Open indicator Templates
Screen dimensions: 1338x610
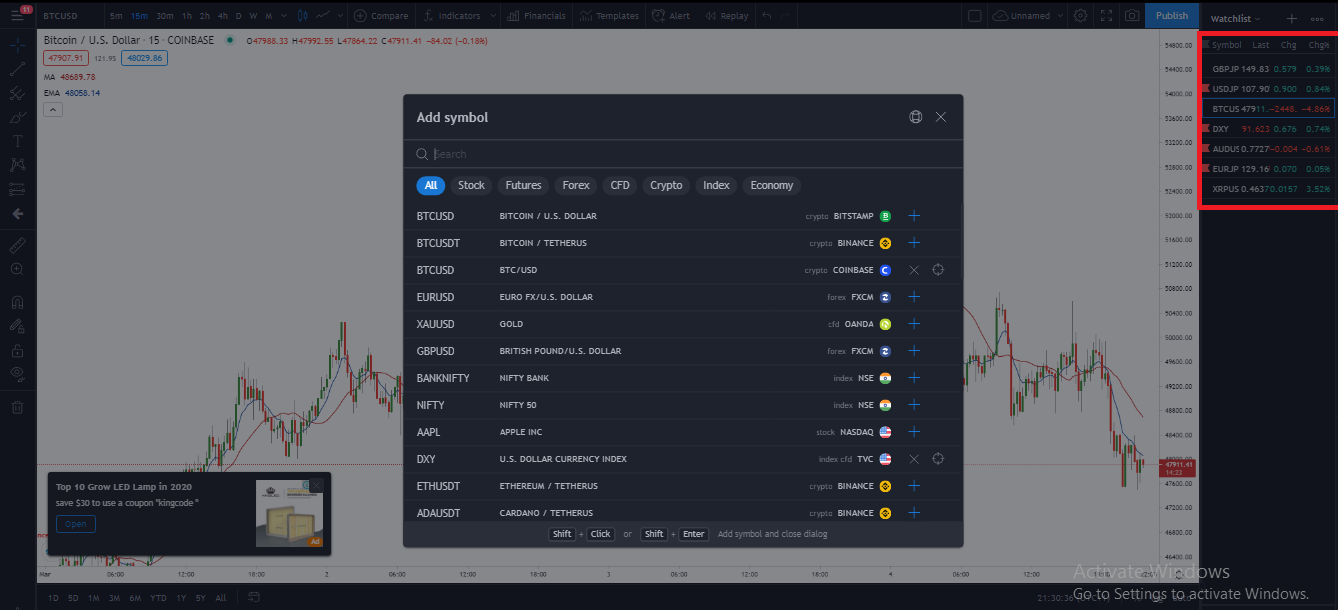point(609,16)
